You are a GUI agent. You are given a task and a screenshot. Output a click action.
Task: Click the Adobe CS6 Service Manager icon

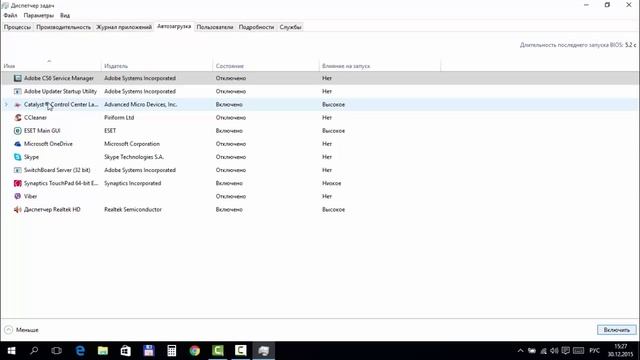[x=18, y=78]
